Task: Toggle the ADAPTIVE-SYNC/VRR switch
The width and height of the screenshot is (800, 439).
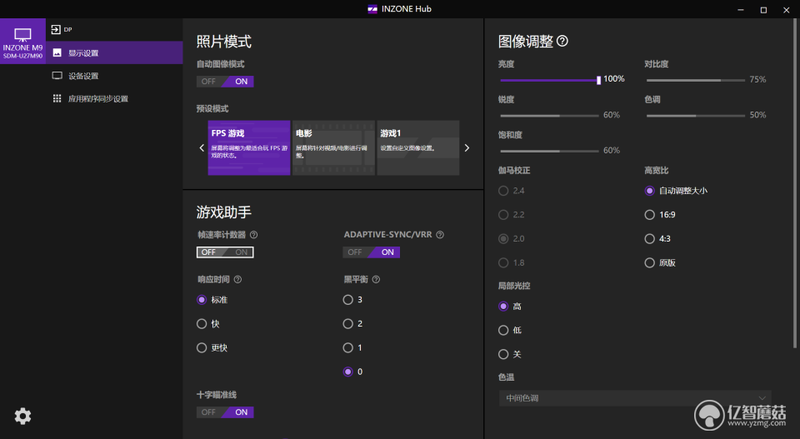Action: (371, 252)
